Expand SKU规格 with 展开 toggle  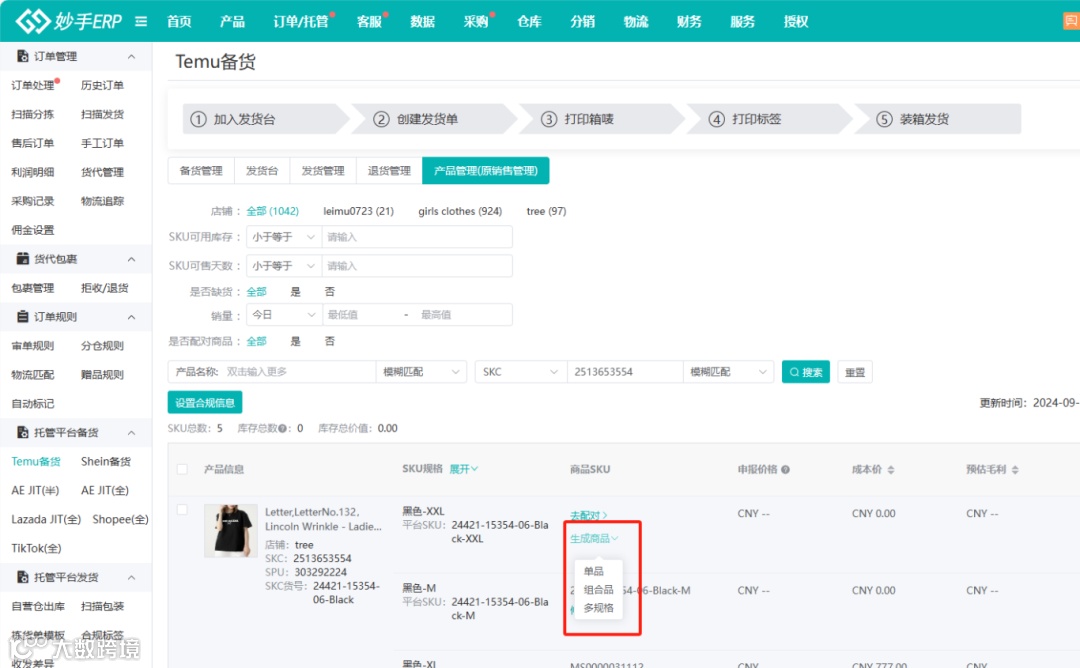[464, 469]
